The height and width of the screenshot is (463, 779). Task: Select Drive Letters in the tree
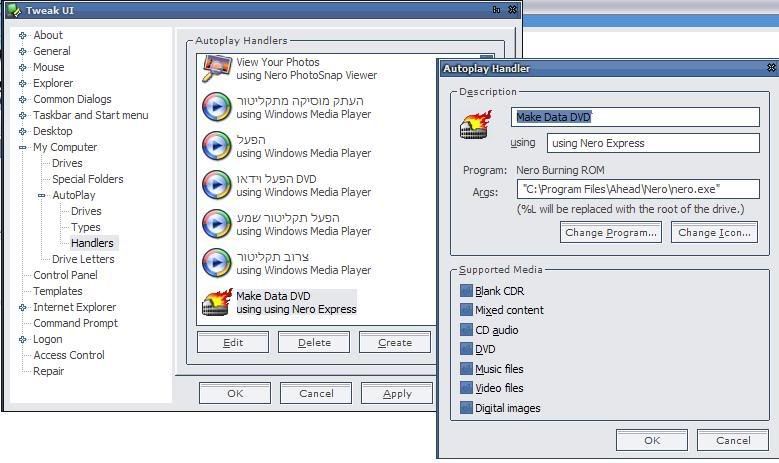pyautogui.click(x=83, y=259)
